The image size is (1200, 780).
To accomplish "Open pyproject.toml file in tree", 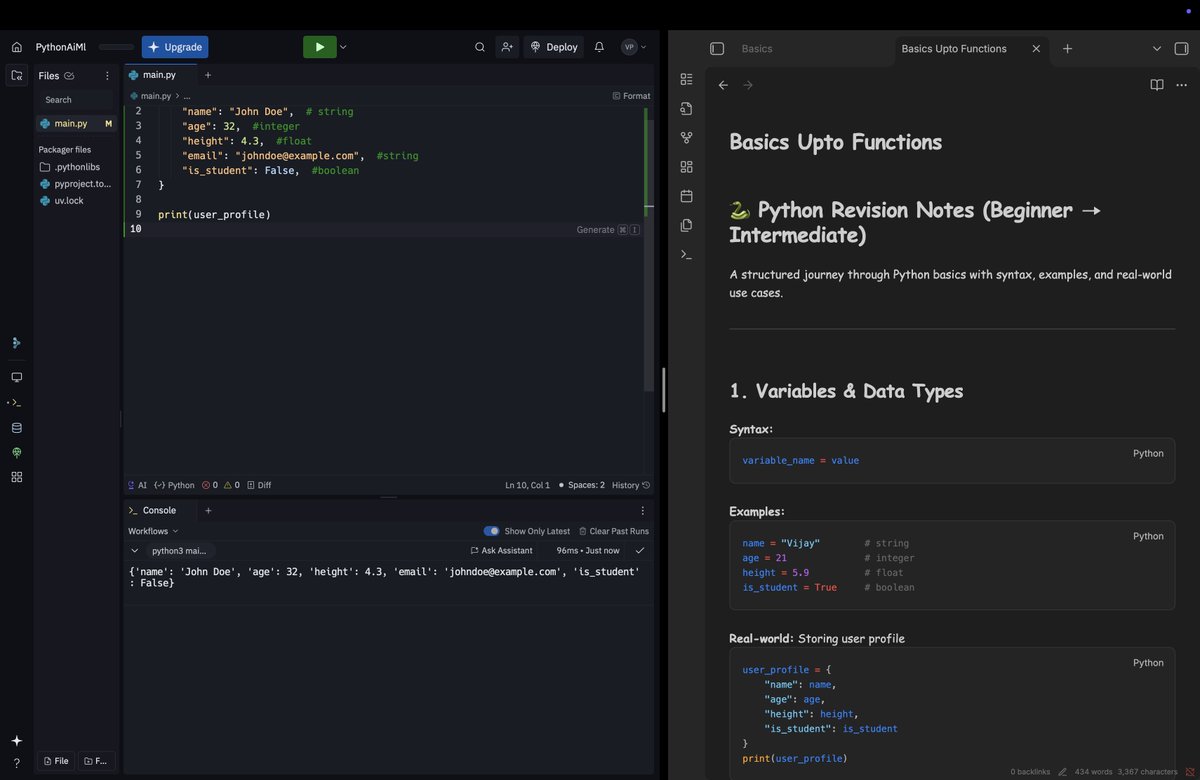I will (x=76, y=184).
